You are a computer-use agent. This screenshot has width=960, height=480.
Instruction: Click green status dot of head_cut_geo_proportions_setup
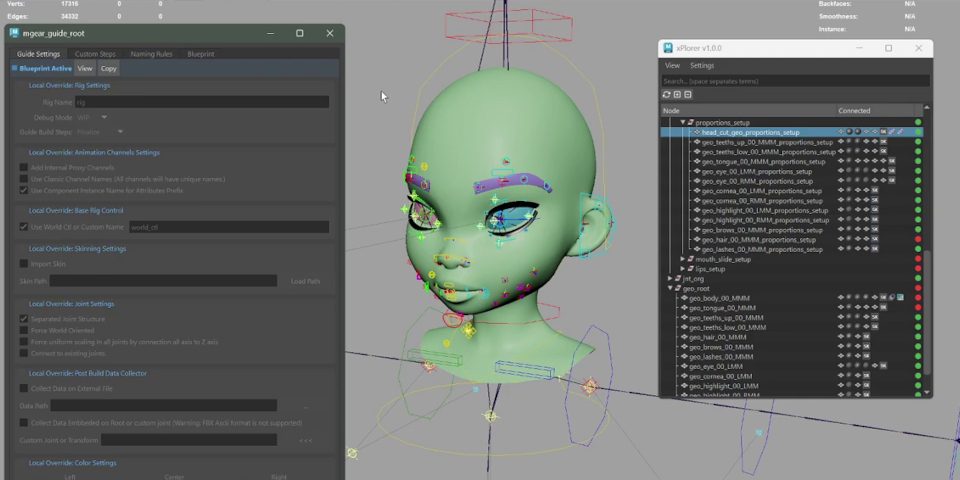click(918, 132)
